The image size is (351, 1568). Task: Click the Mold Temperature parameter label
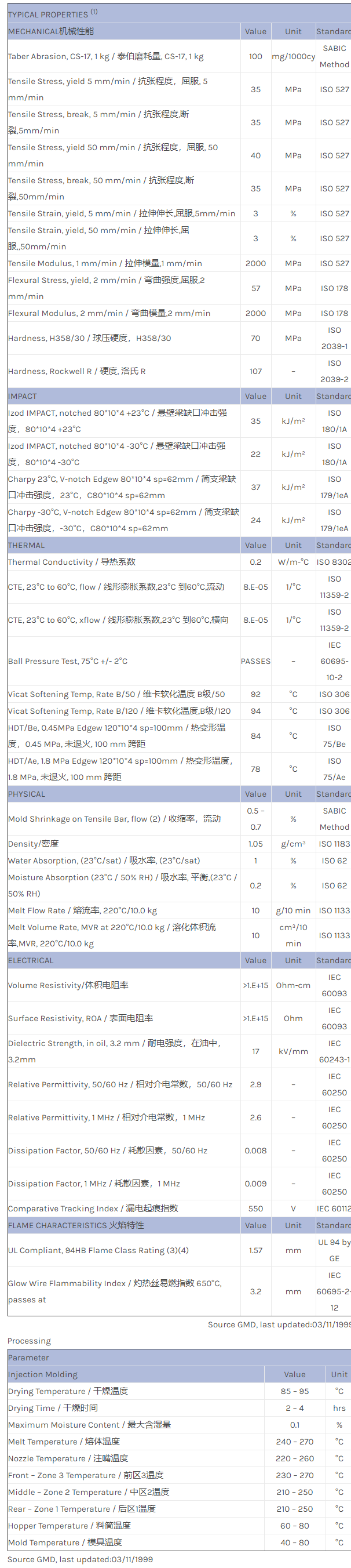point(65,1542)
